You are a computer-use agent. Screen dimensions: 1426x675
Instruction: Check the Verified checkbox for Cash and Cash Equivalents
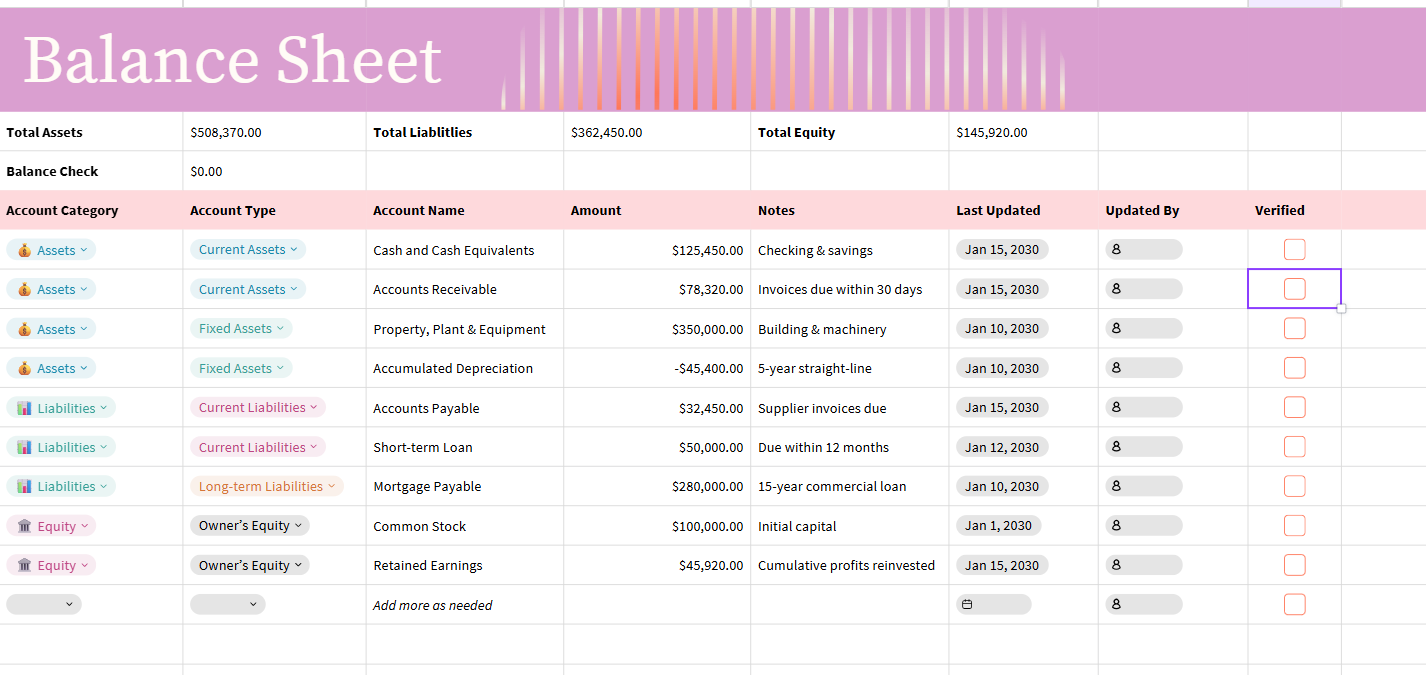click(1294, 250)
